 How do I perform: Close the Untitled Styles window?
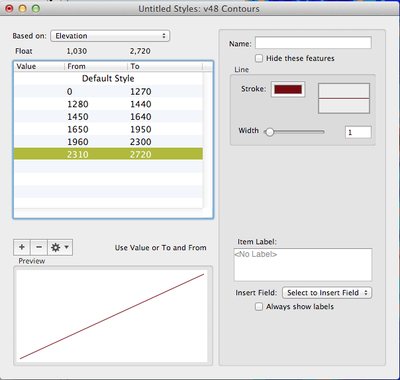[x=9, y=9]
